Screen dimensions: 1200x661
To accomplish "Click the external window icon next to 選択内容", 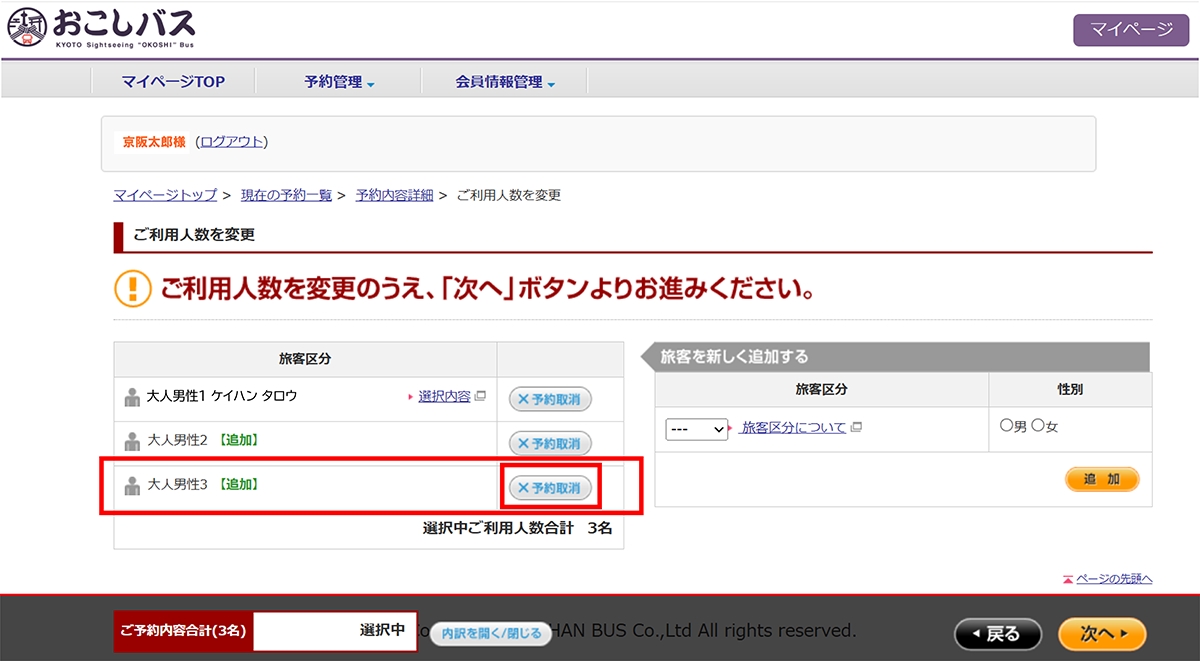I will (480, 397).
